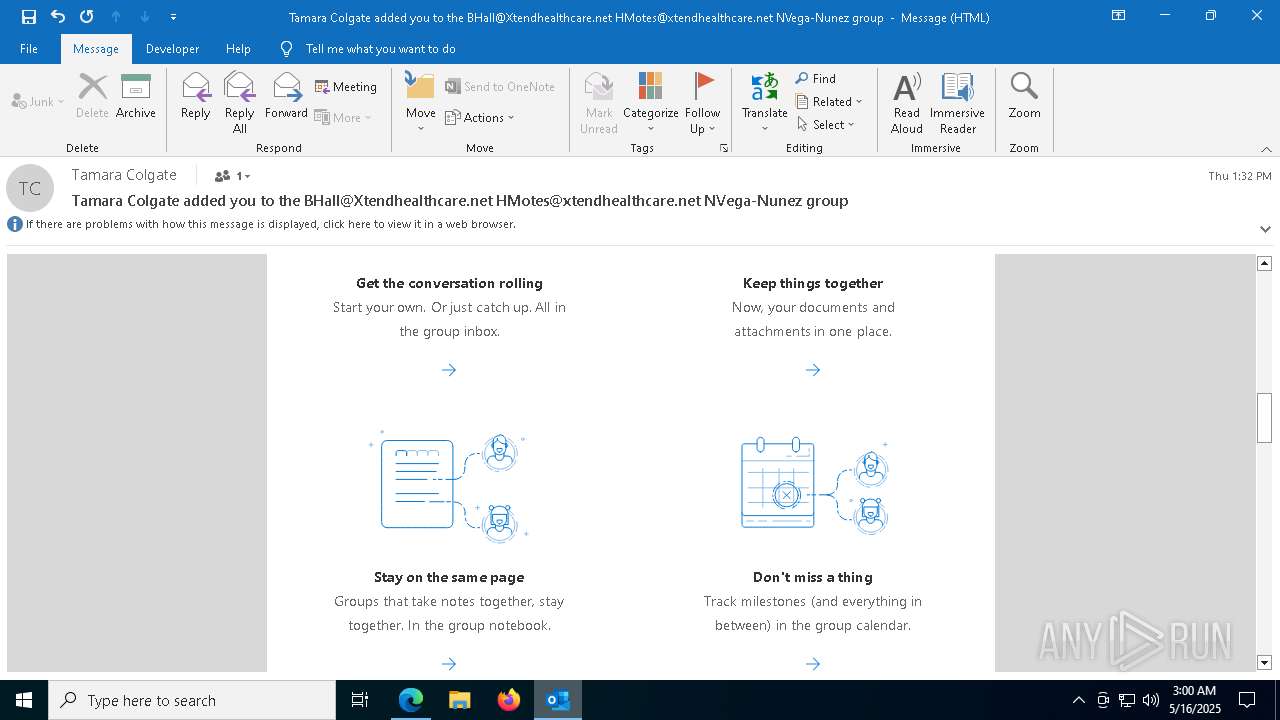Open the Help ribbon tab

(238, 48)
